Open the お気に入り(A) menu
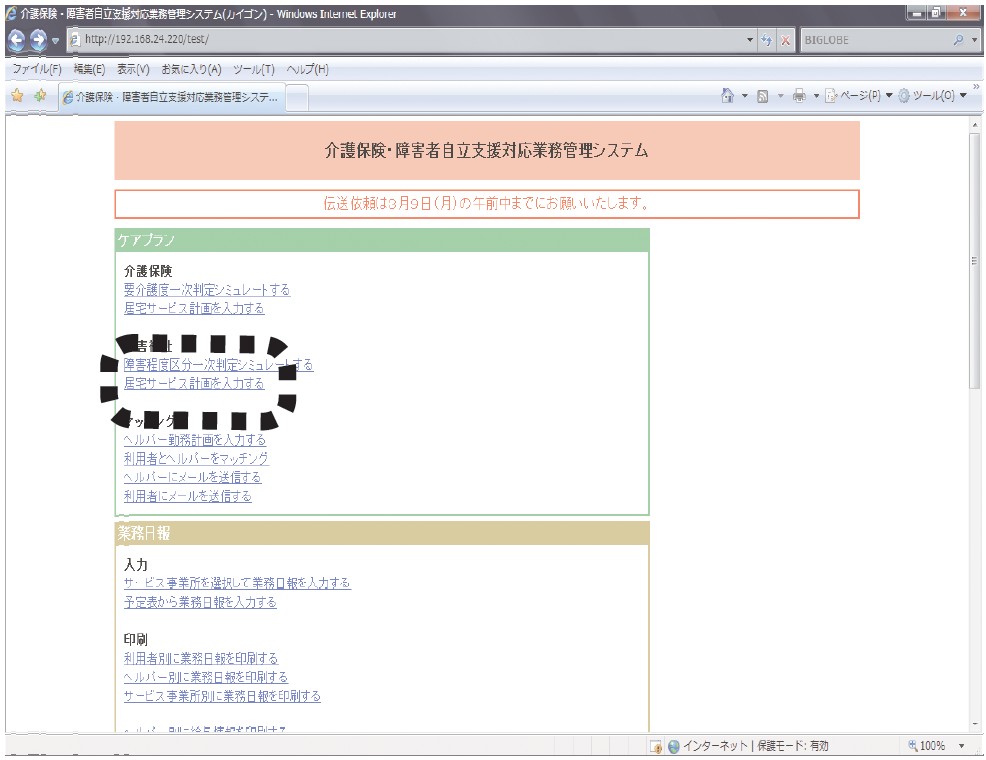 pyautogui.click(x=191, y=69)
